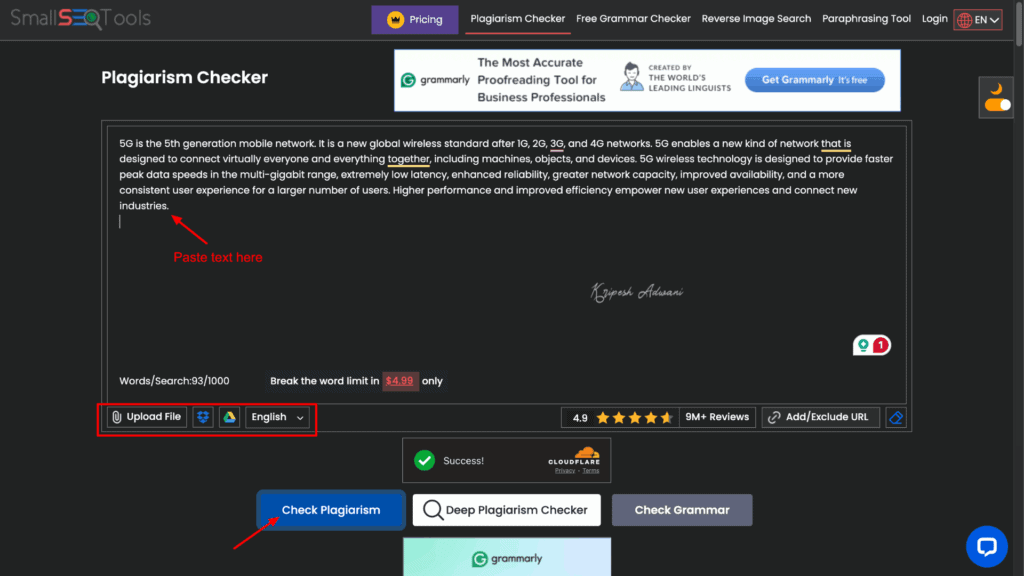This screenshot has height=576, width=1024.
Task: Open the English language dropdown
Action: (x=277, y=417)
